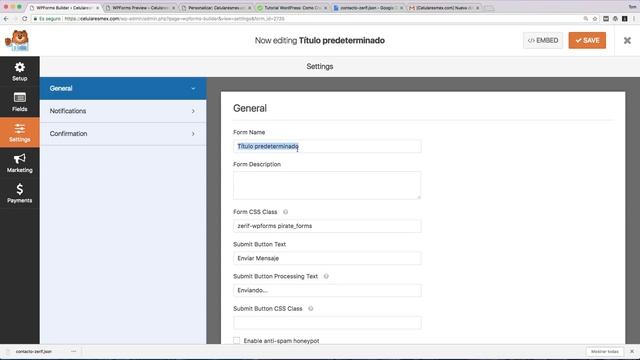Open the Marketing megaphone panel
640x360 pixels.
[x=20, y=163]
